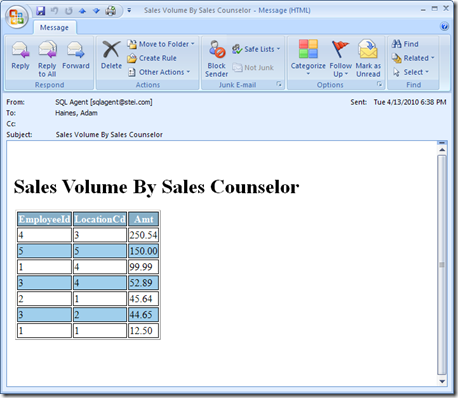Screen dimensions: 458x398
Task: Click Create Rule
Action: pos(152,58)
